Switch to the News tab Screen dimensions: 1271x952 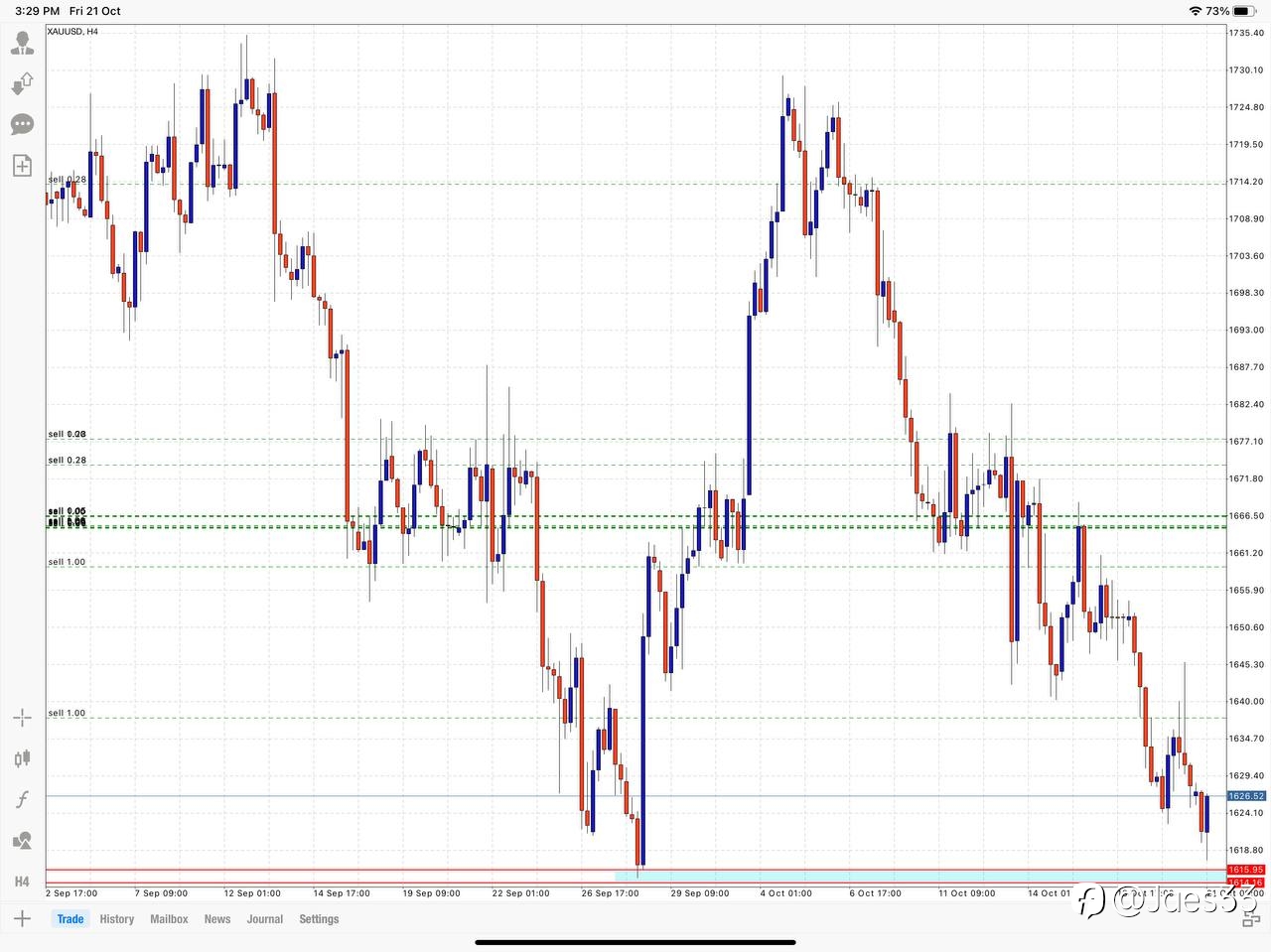[217, 919]
